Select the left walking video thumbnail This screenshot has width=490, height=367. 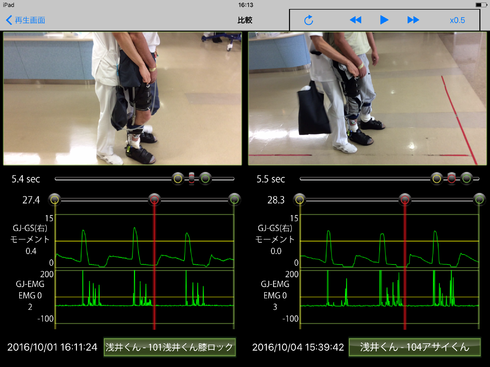pos(122,98)
